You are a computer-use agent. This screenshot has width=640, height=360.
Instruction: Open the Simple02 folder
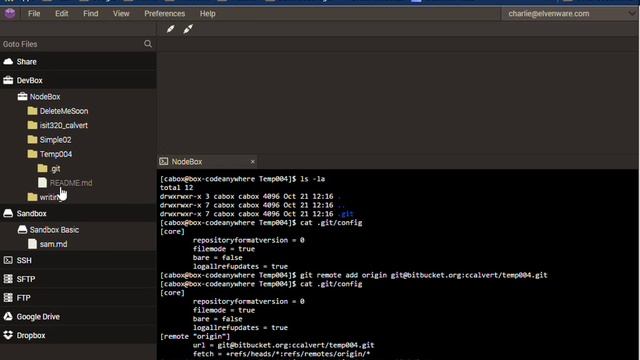(55, 140)
